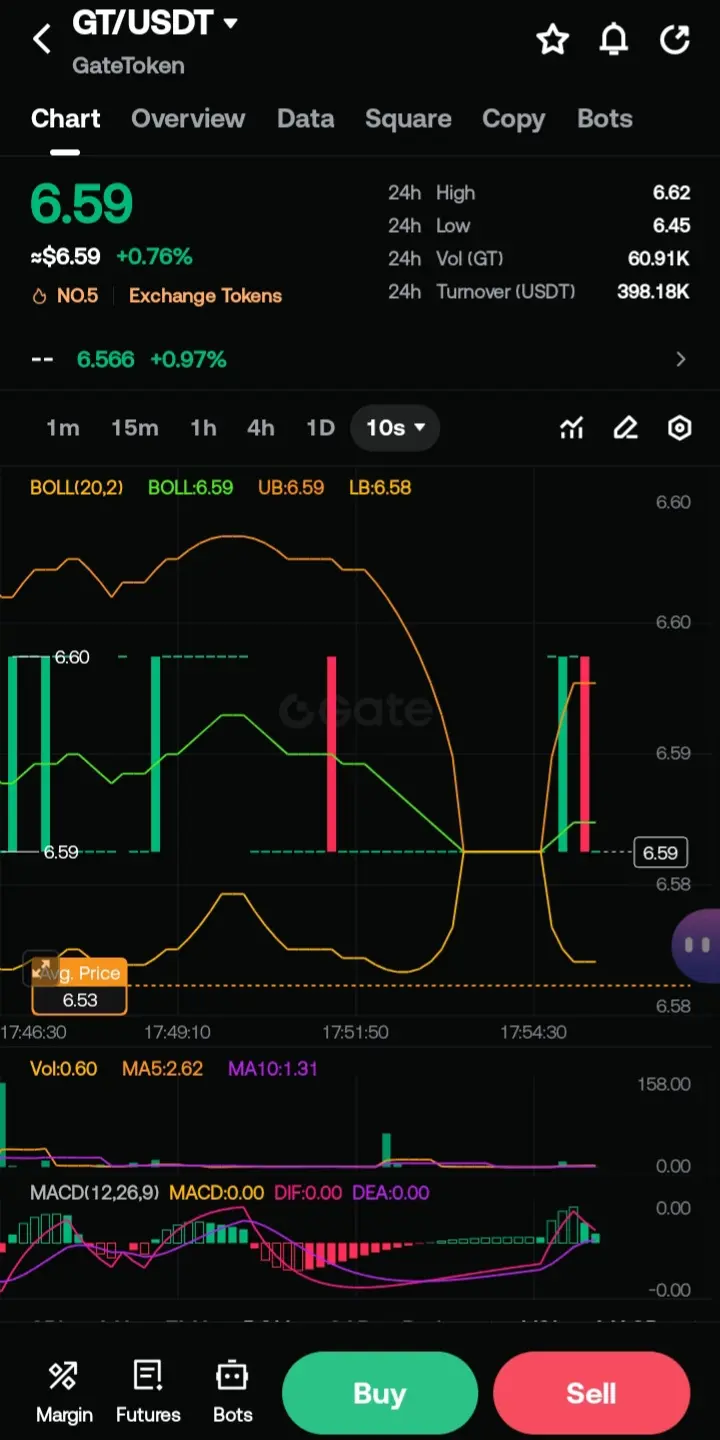The width and height of the screenshot is (720, 1440).
Task: Open the Copy tab
Action: coord(513,119)
